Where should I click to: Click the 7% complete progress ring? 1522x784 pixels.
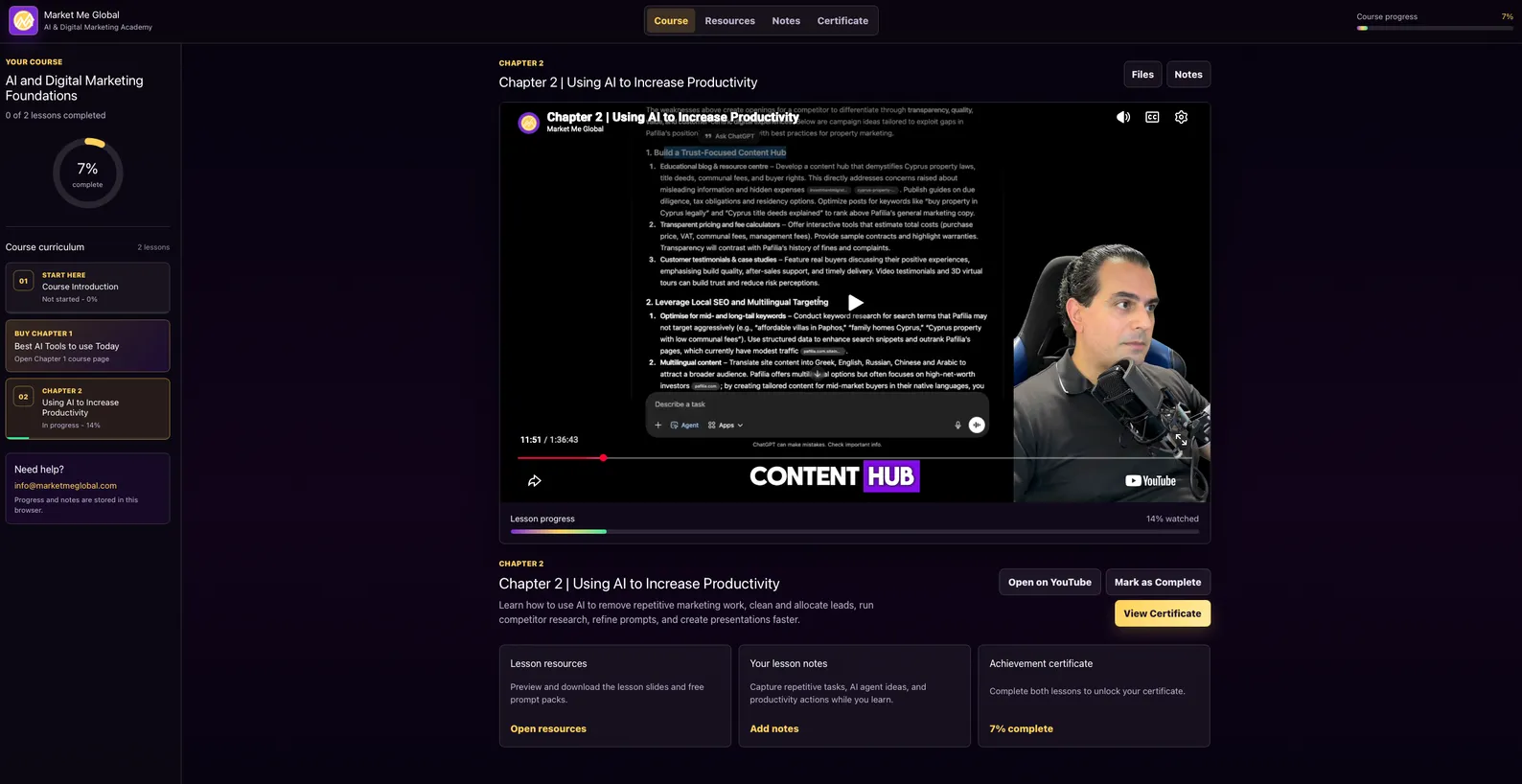pos(87,173)
